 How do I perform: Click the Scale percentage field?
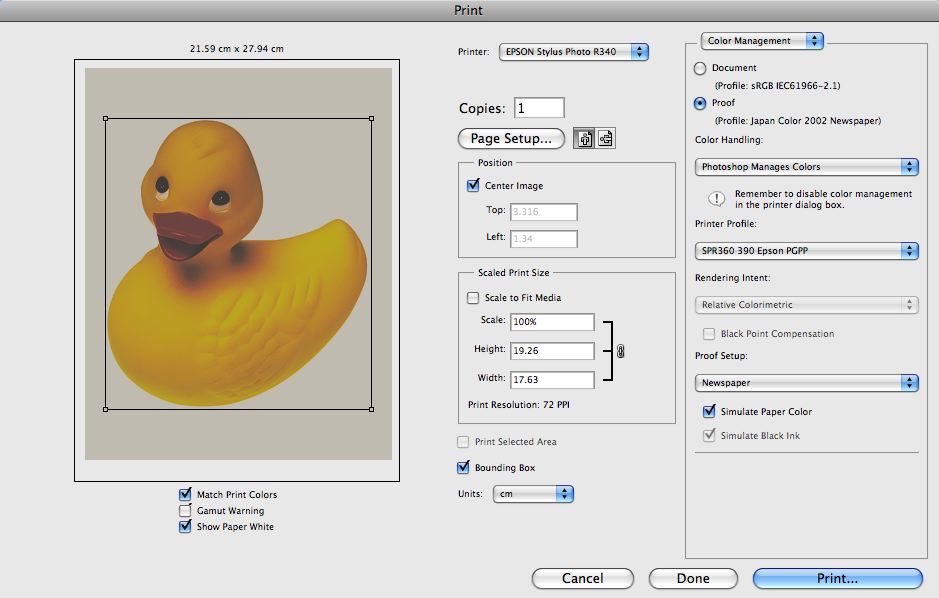pos(552,321)
